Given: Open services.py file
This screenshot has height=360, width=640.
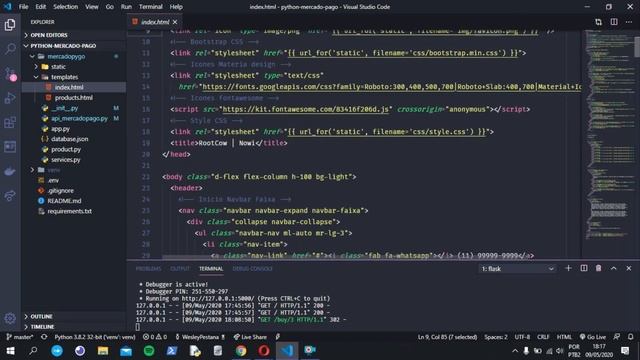Looking at the screenshot, I should click(x=74, y=160).
